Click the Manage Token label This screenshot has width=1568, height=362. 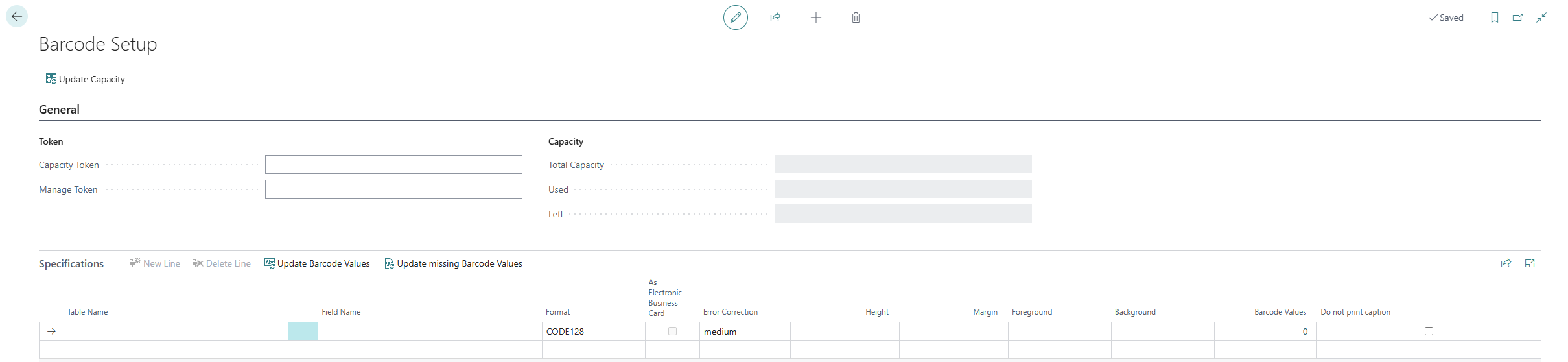click(68, 189)
